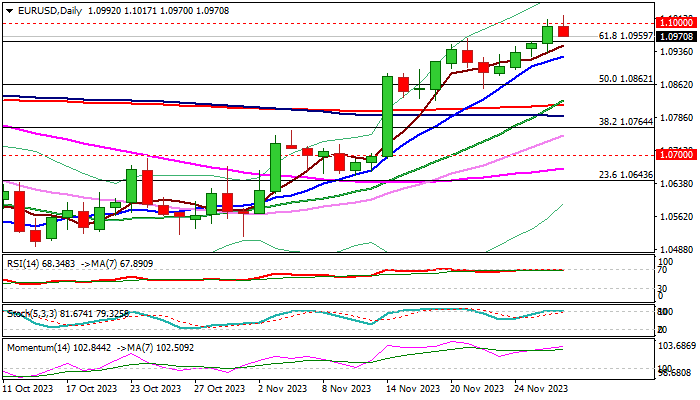The width and height of the screenshot is (700, 400).
Task: Click the tall green candle at 14 Nov
Action: point(387,114)
